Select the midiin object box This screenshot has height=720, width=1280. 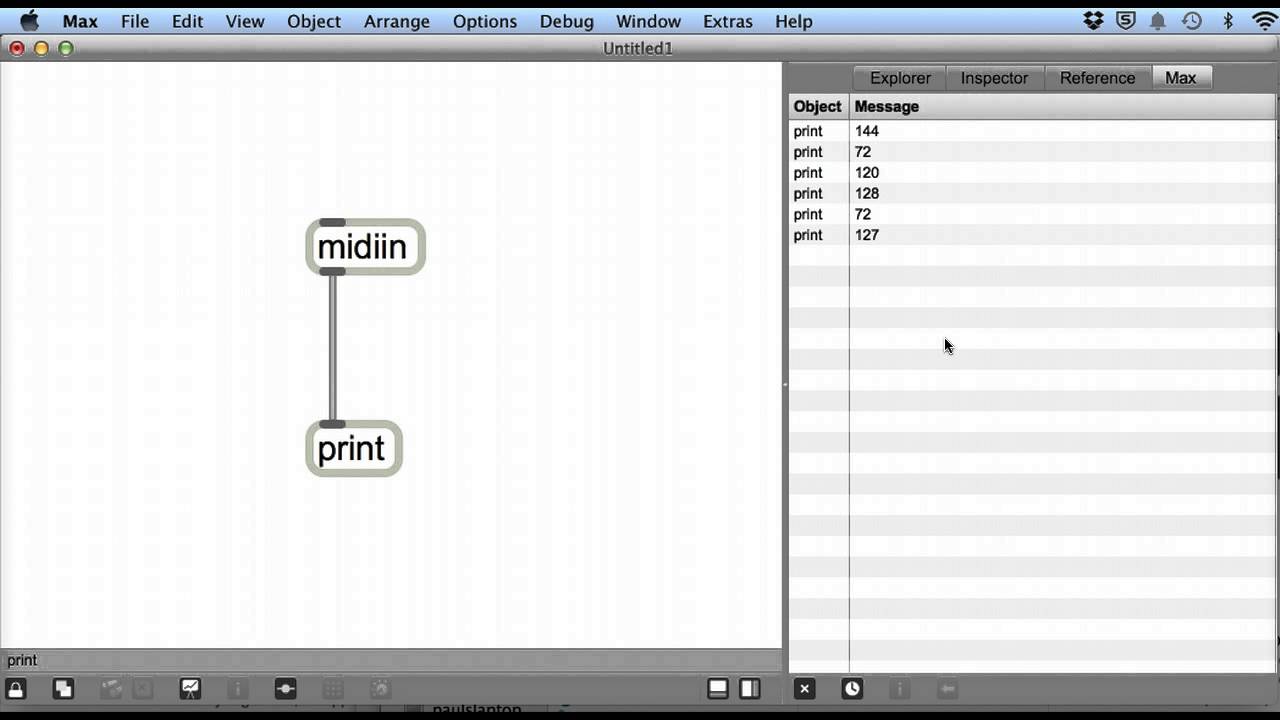366,247
